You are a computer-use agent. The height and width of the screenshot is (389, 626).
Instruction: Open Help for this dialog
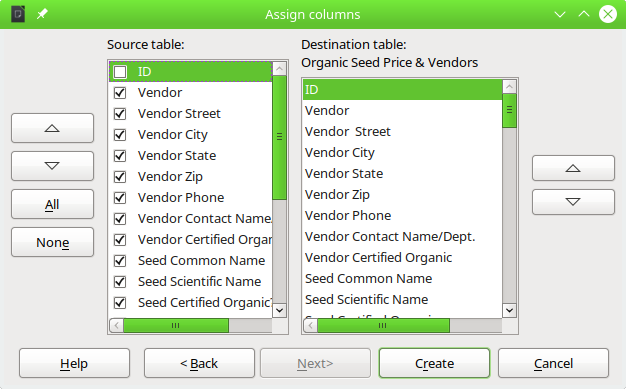(x=74, y=363)
